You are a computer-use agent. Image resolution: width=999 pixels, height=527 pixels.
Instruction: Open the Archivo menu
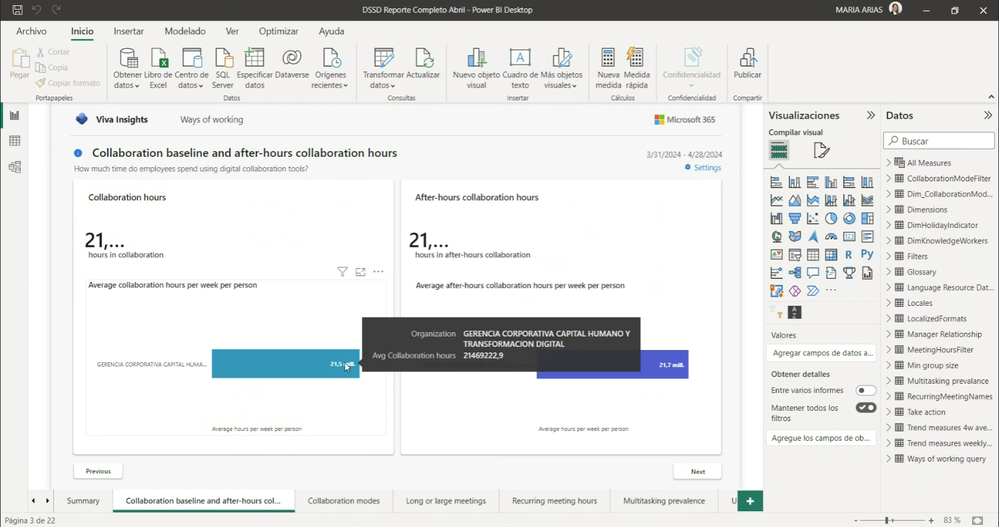point(31,31)
